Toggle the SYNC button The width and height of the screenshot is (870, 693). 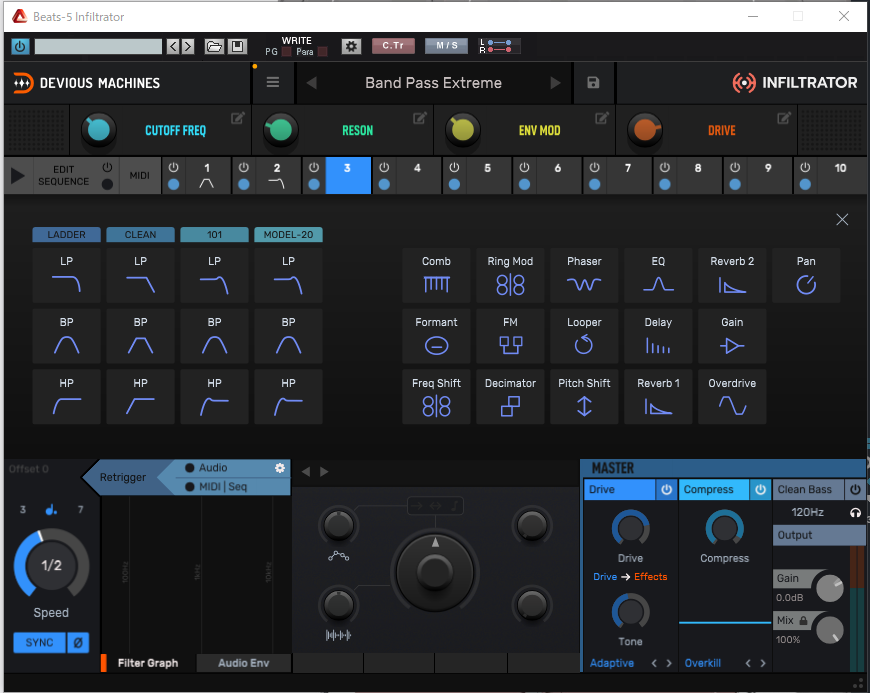[x=39, y=643]
